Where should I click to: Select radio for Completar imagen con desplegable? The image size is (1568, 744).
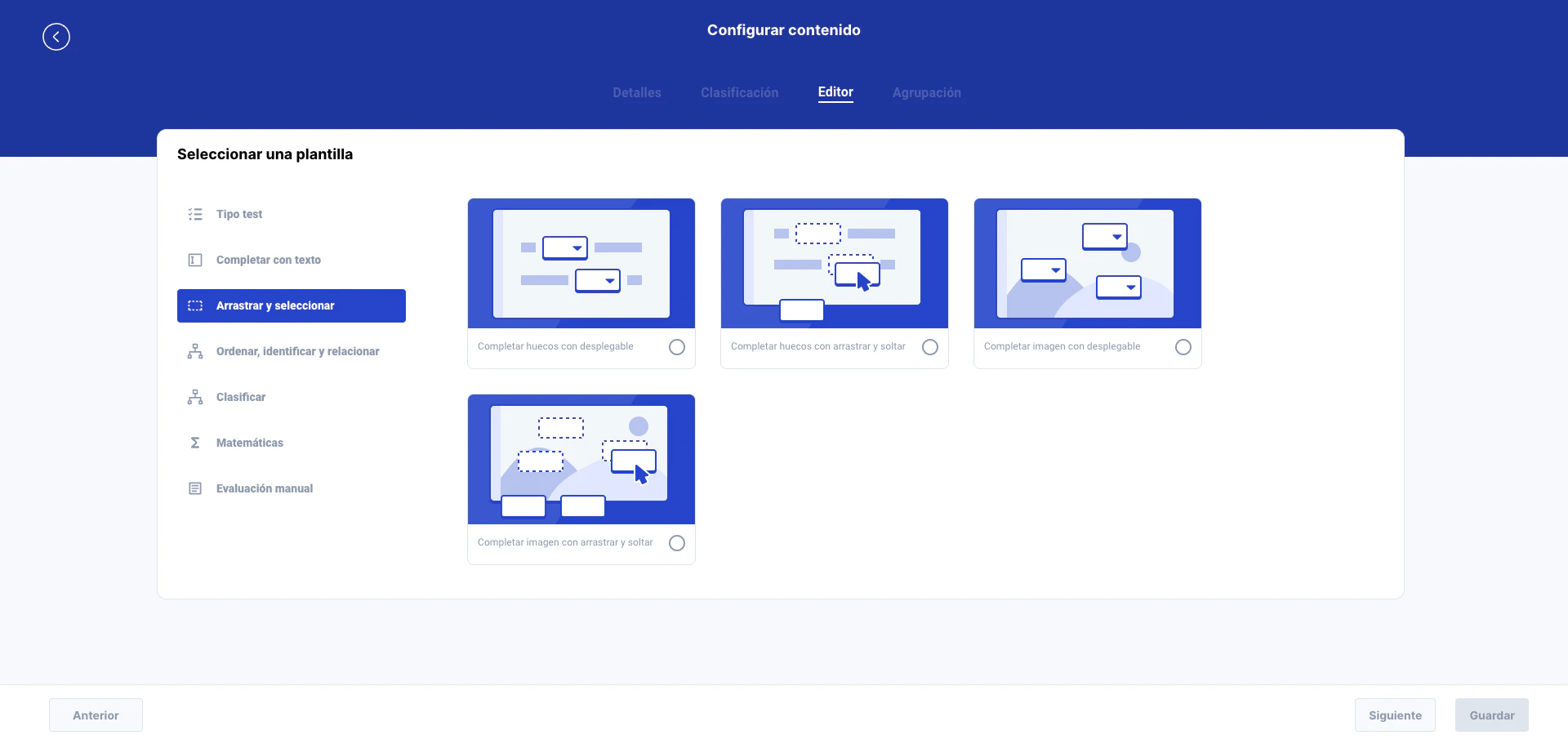coord(1183,347)
